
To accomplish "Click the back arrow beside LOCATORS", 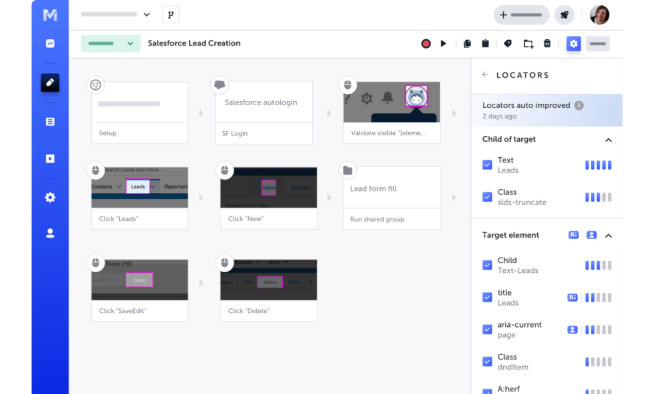I will coord(485,75).
